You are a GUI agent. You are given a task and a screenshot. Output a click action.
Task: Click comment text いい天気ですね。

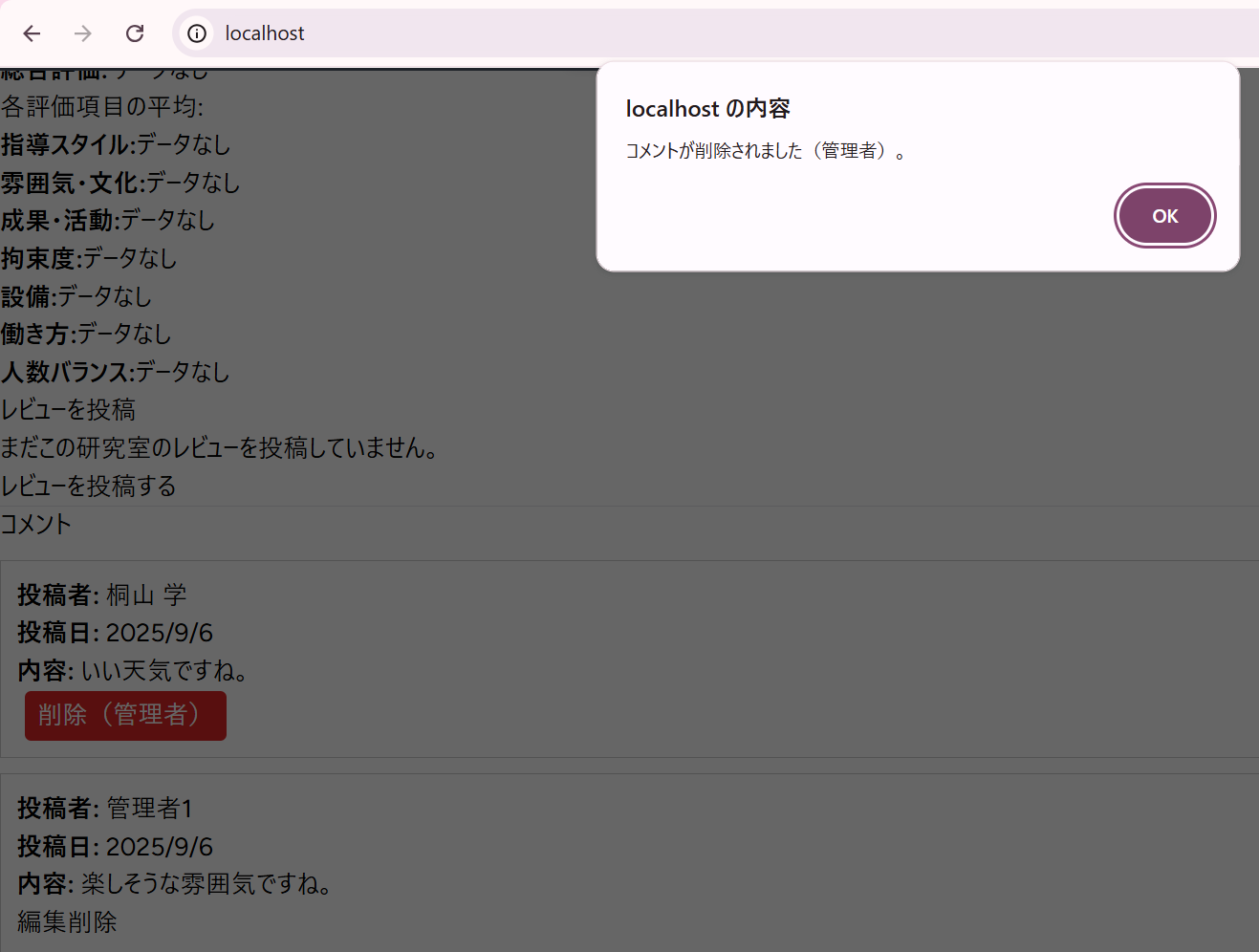tap(164, 671)
